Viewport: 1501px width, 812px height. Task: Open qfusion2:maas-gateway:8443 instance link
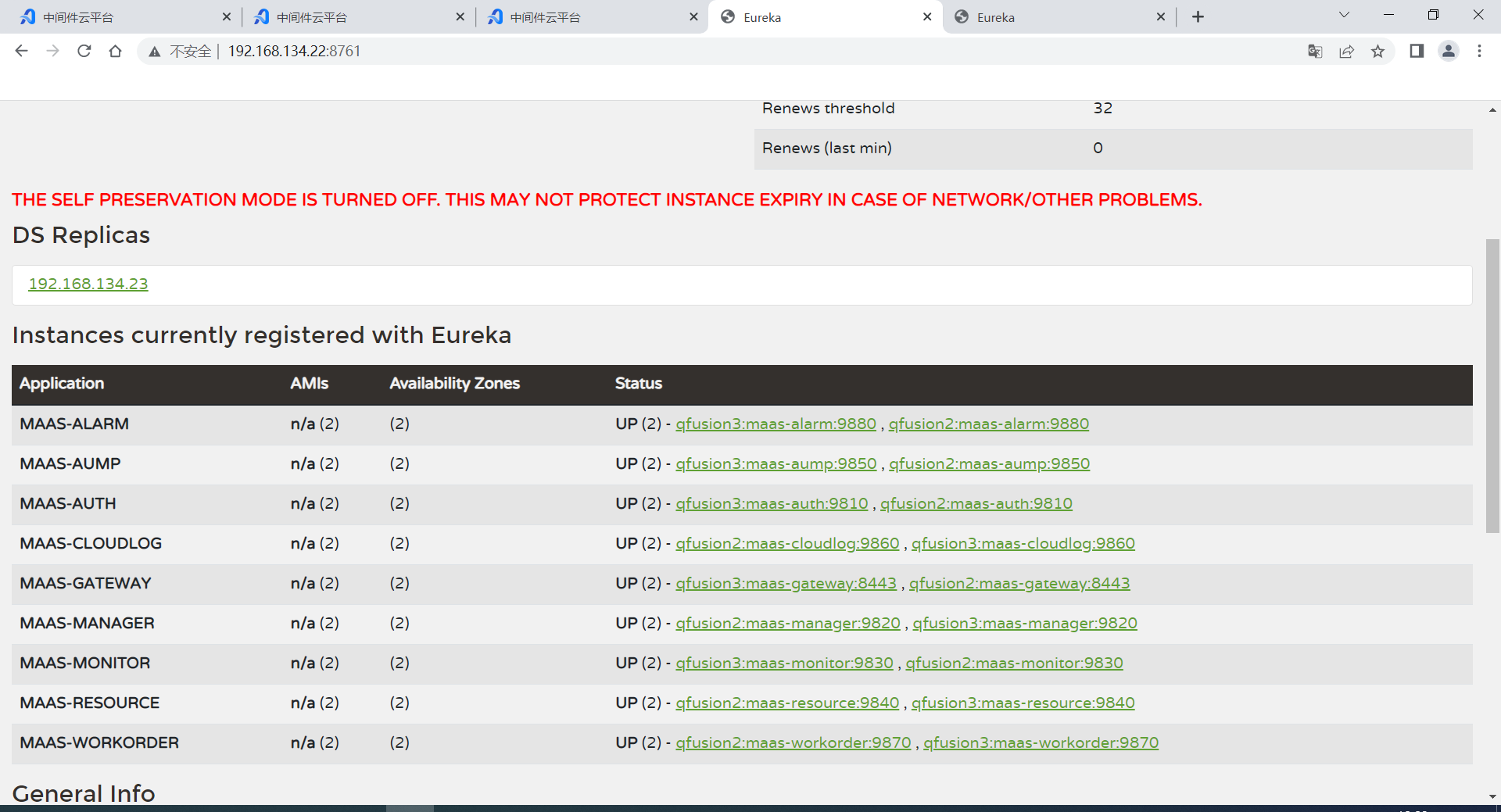pos(1019,583)
